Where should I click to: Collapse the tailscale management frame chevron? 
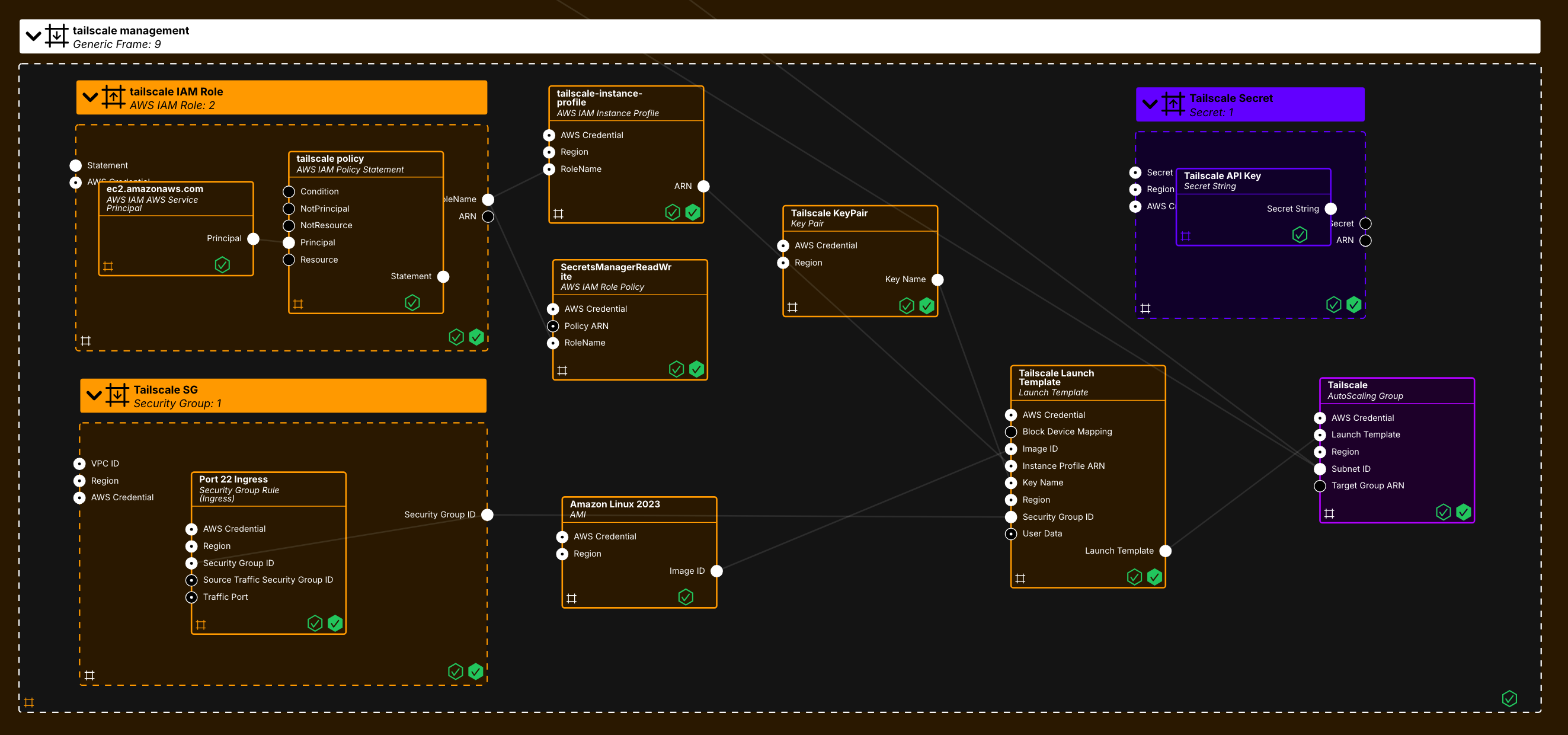point(33,37)
